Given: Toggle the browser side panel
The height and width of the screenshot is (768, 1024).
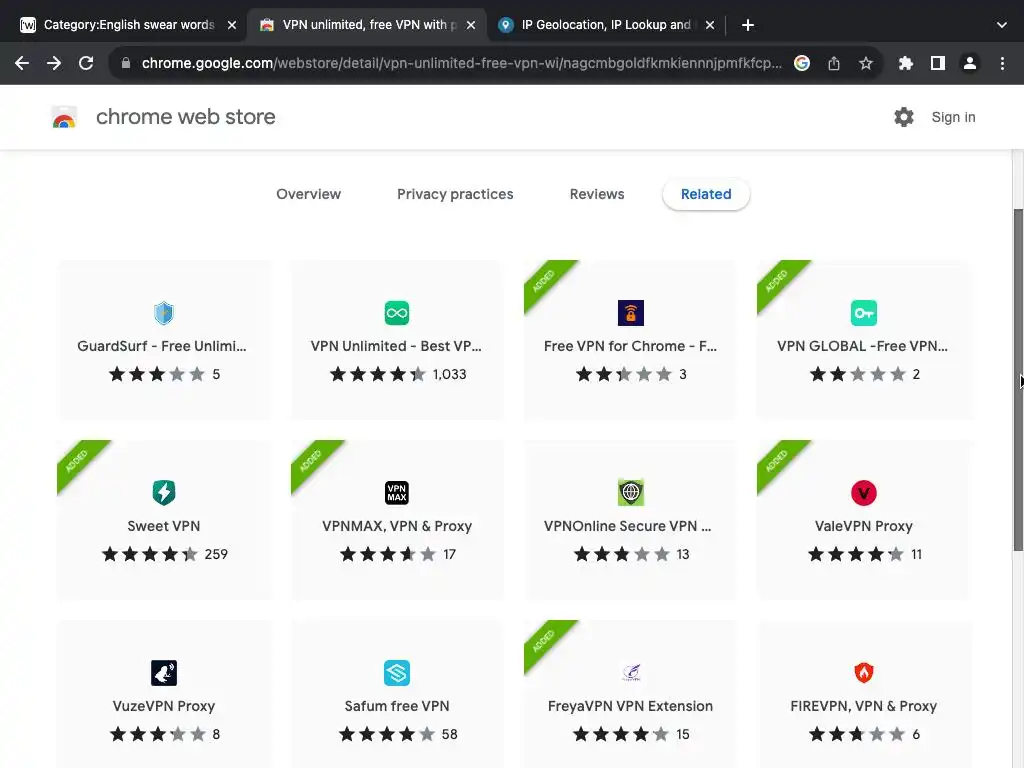Looking at the screenshot, I should coord(937,63).
